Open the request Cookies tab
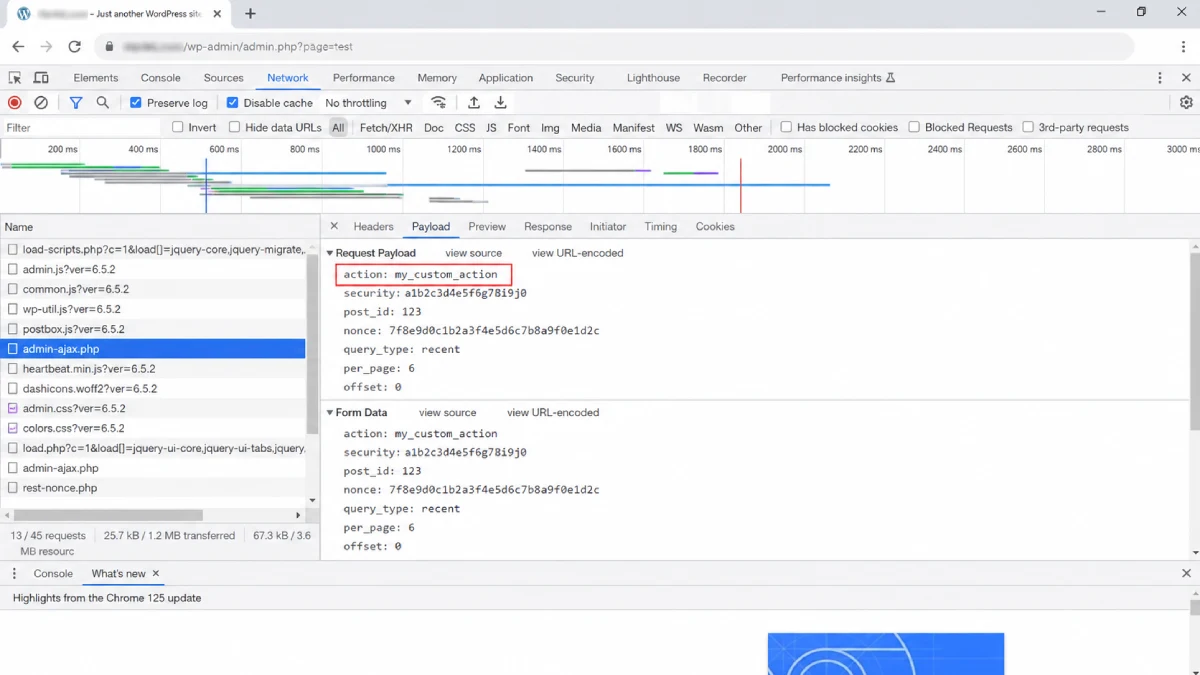Screen dimensions: 1200x675 pos(715,226)
